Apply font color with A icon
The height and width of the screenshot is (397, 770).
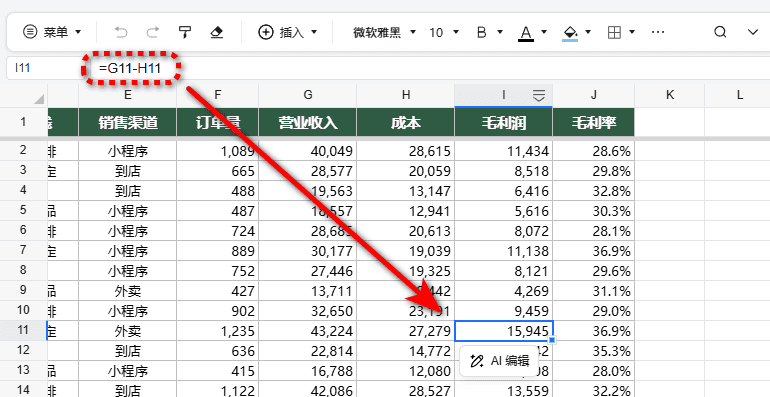click(526, 33)
